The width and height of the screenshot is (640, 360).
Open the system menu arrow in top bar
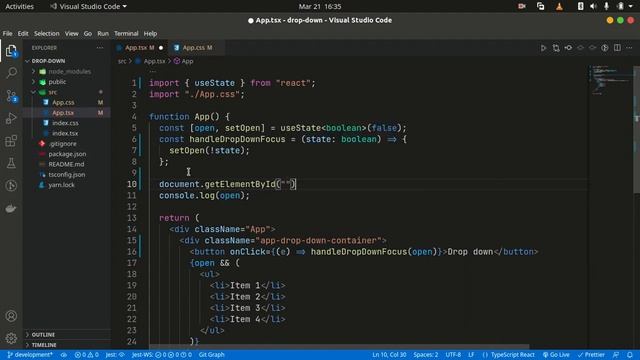click(x=631, y=6)
